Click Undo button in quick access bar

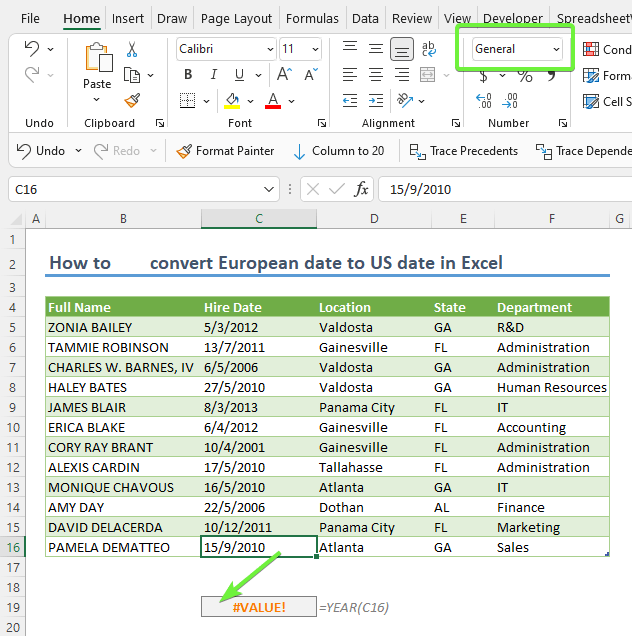pos(41,151)
